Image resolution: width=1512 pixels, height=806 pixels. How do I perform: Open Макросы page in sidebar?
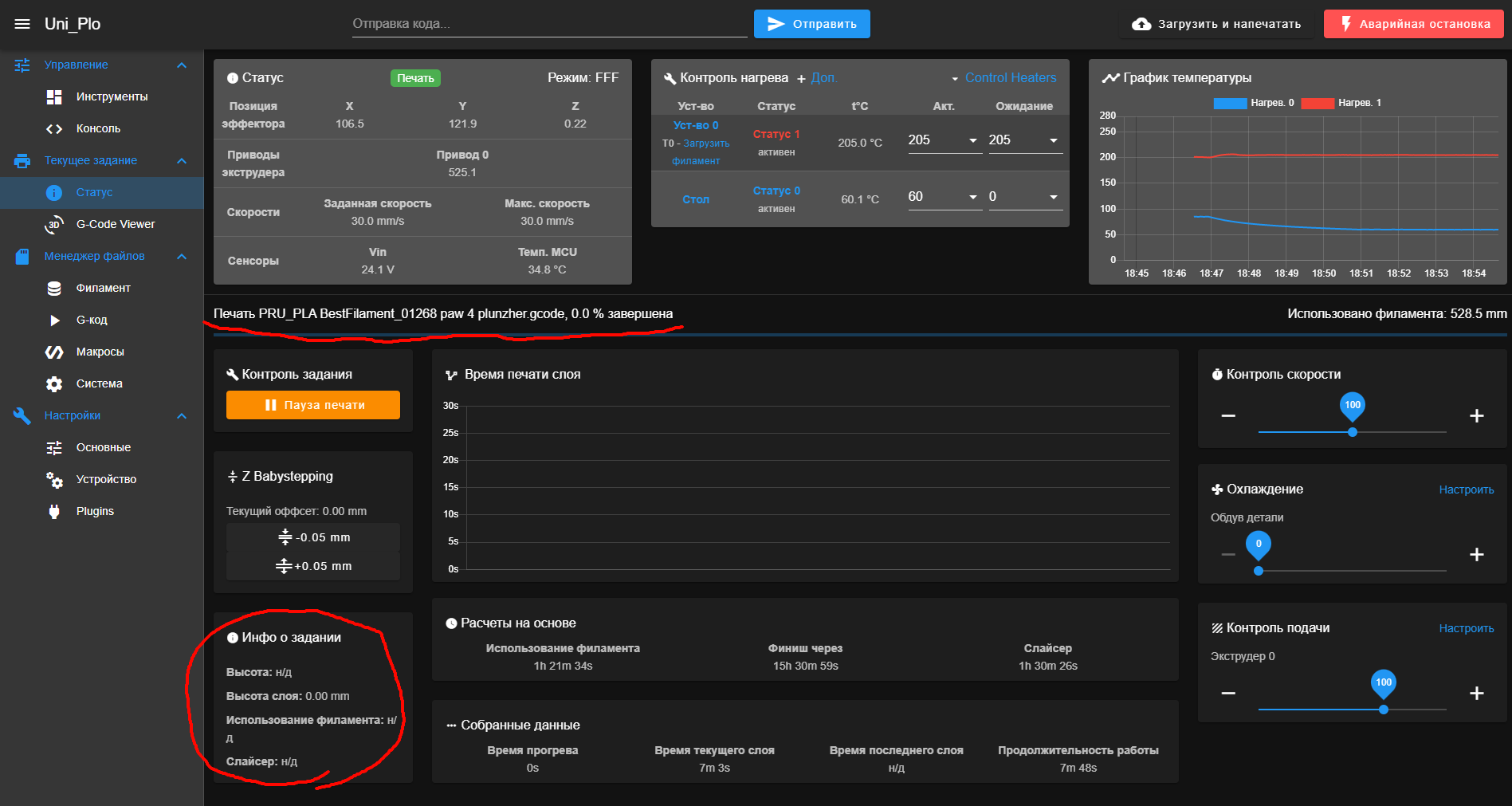click(102, 352)
